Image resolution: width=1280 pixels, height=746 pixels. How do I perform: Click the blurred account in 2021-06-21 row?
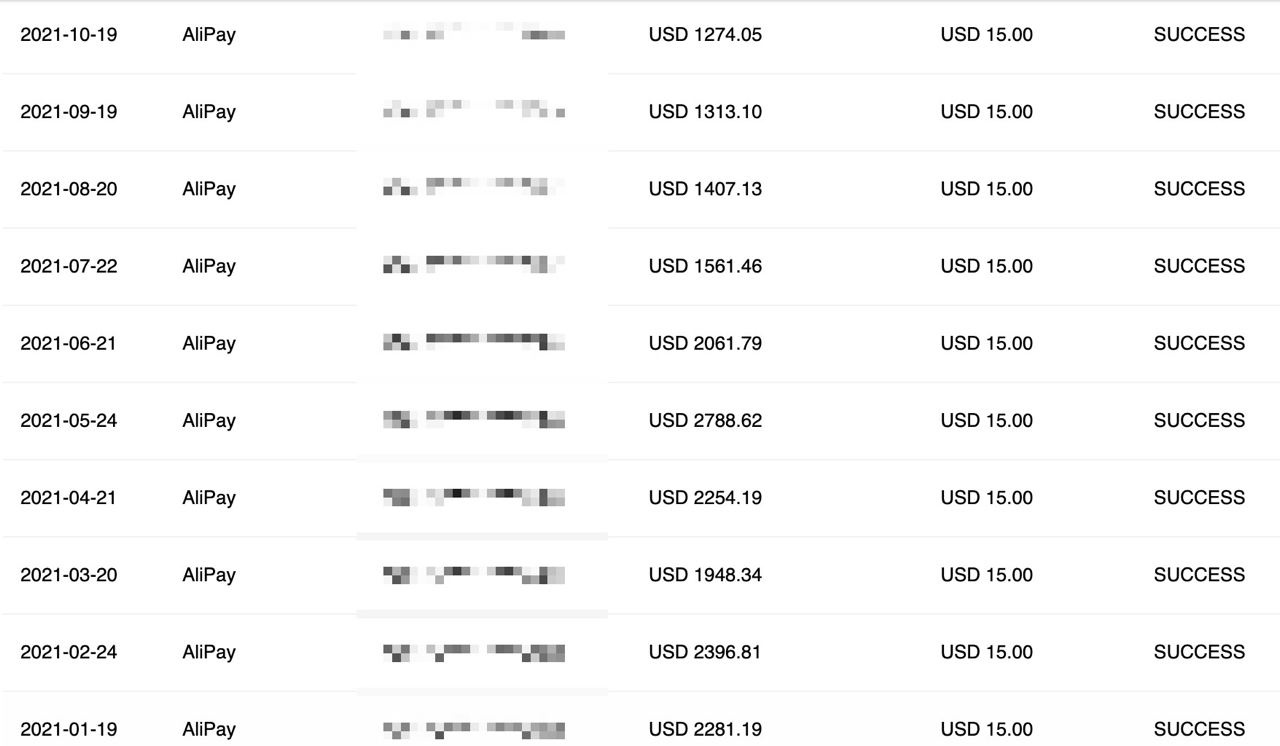[x=474, y=343]
